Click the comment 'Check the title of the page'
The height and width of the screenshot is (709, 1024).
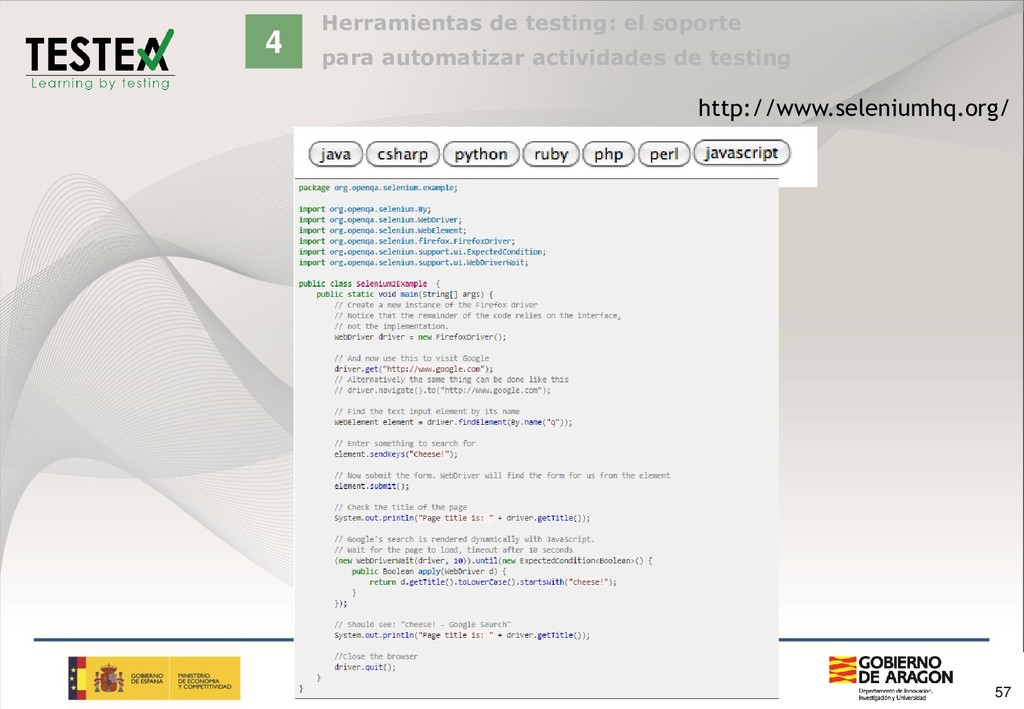point(400,507)
